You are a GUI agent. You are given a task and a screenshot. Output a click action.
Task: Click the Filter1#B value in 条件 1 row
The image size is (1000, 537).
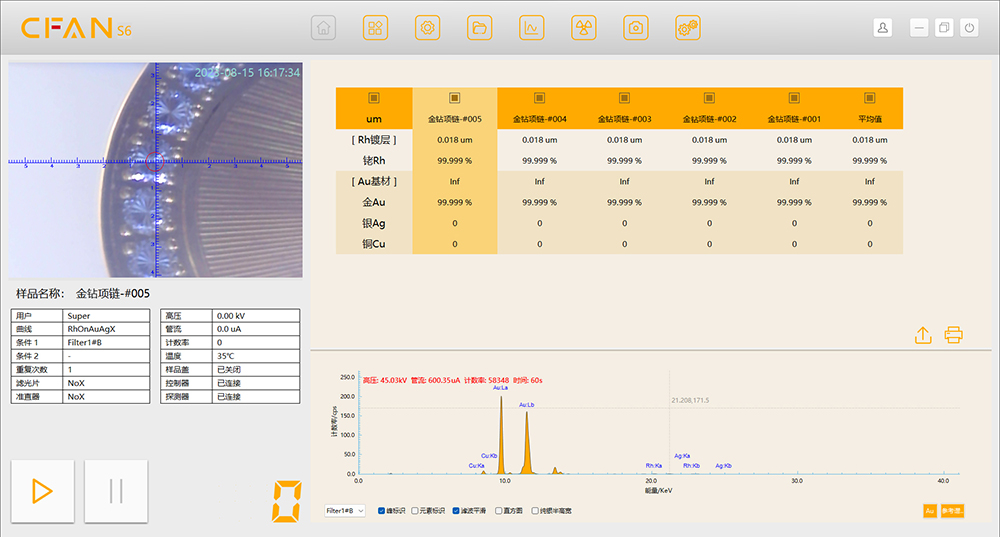point(85,342)
